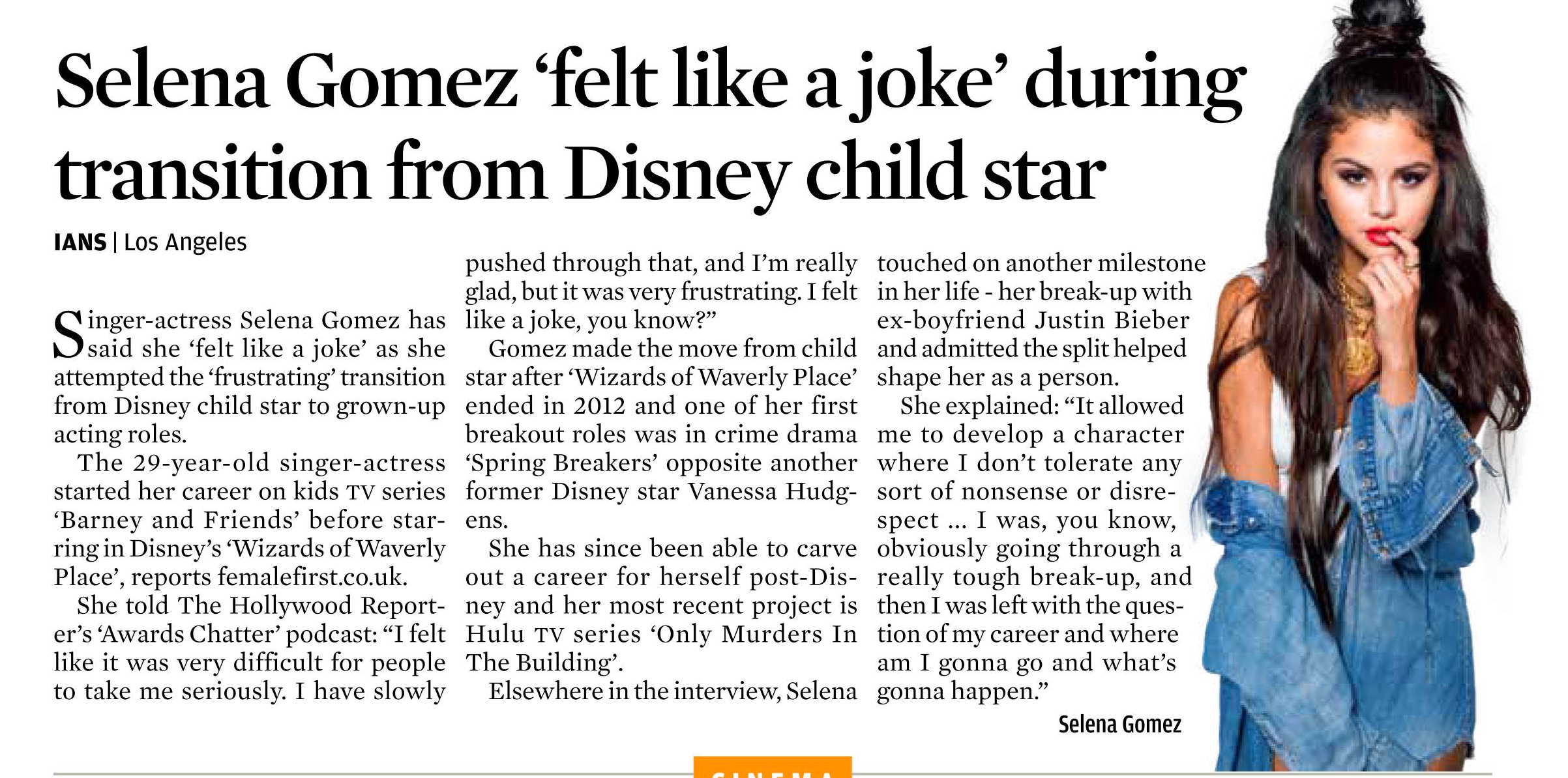Click the mention of 'Justin Bieber'
Image resolution: width=1568 pixels, height=778 pixels.
click(1112, 320)
